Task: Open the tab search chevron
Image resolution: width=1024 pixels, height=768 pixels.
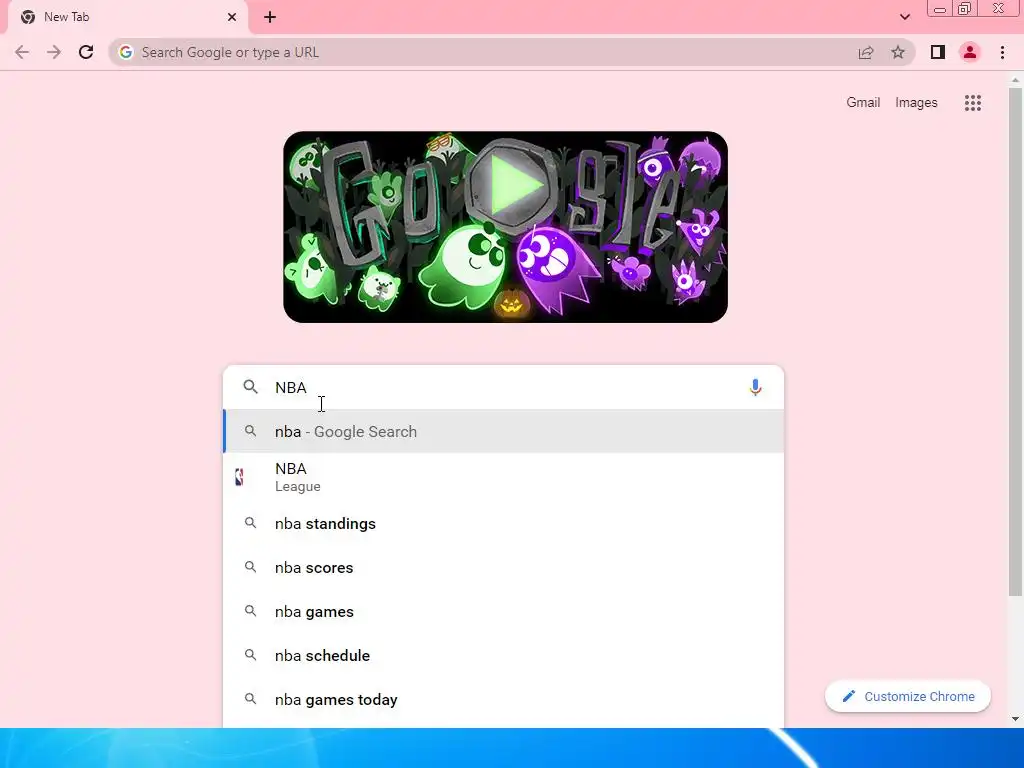Action: coord(904,17)
